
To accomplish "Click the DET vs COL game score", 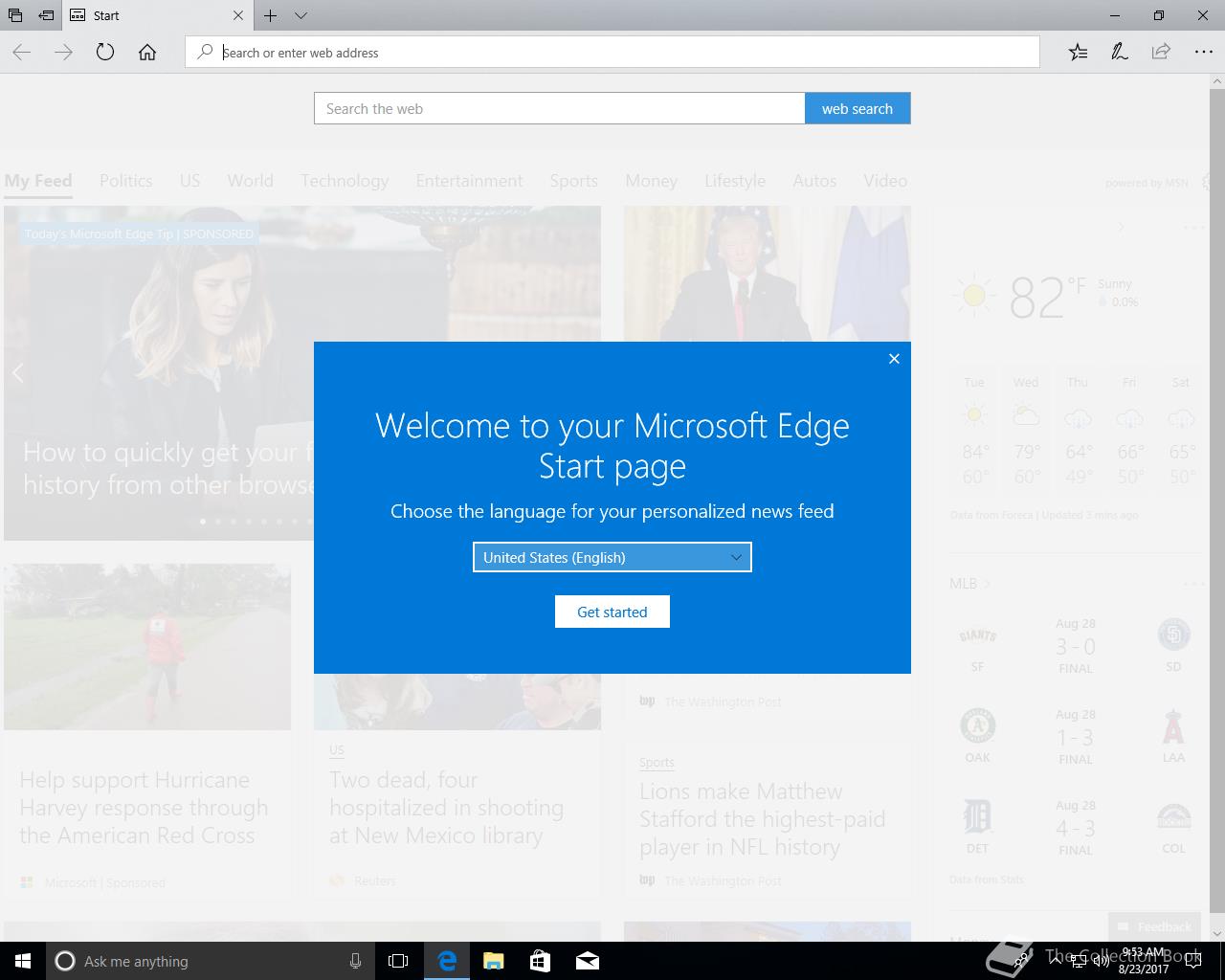I will [1076, 829].
